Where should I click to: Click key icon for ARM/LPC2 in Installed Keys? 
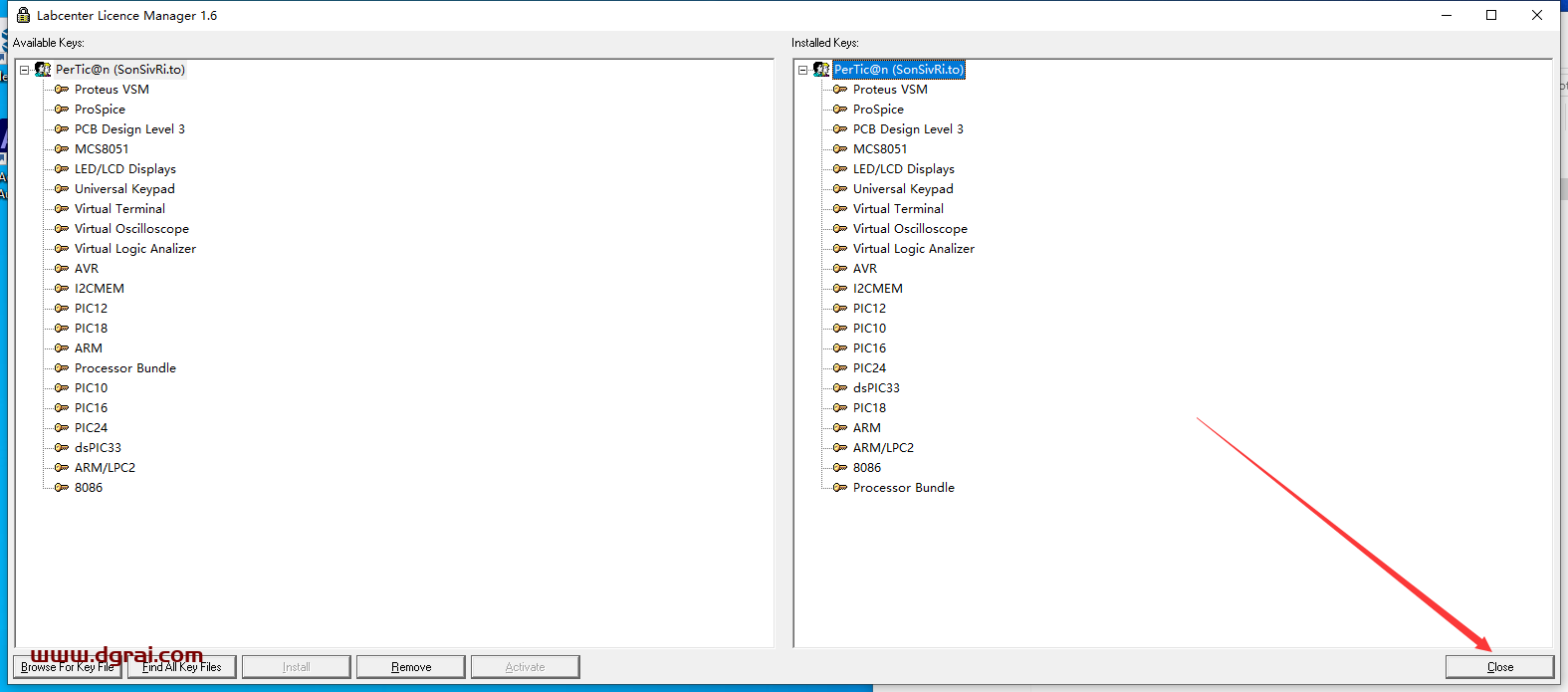[x=840, y=448]
